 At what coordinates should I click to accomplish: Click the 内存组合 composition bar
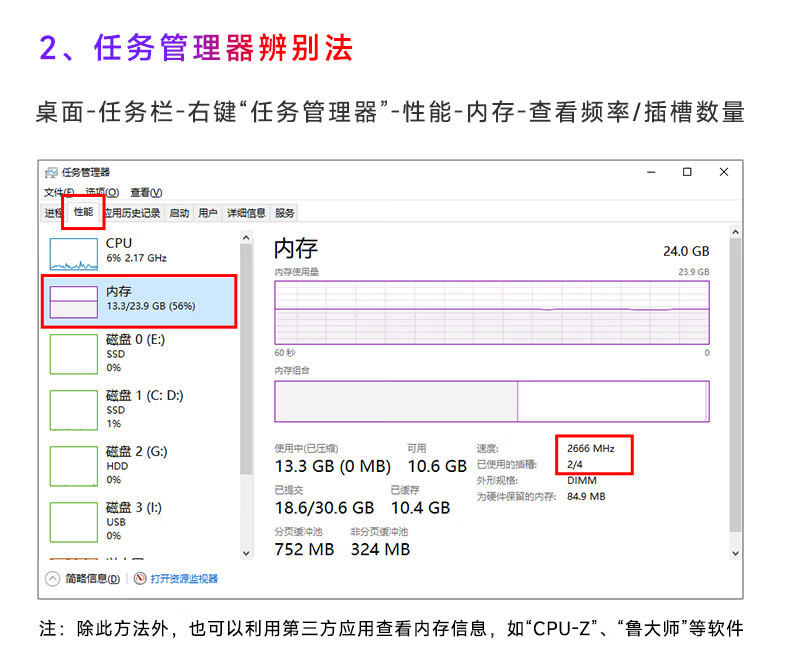click(x=492, y=401)
